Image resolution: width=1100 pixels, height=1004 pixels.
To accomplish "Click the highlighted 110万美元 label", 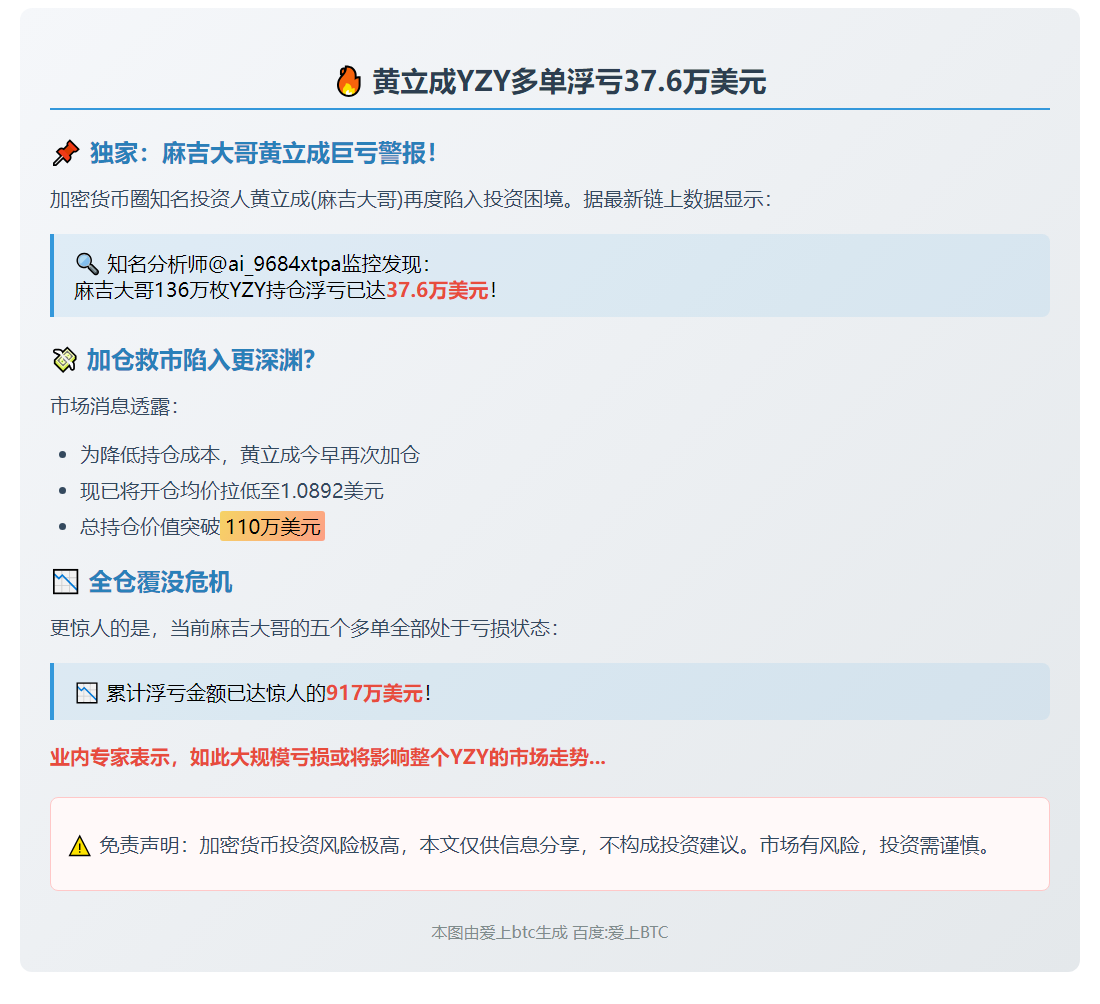I will point(272,526).
